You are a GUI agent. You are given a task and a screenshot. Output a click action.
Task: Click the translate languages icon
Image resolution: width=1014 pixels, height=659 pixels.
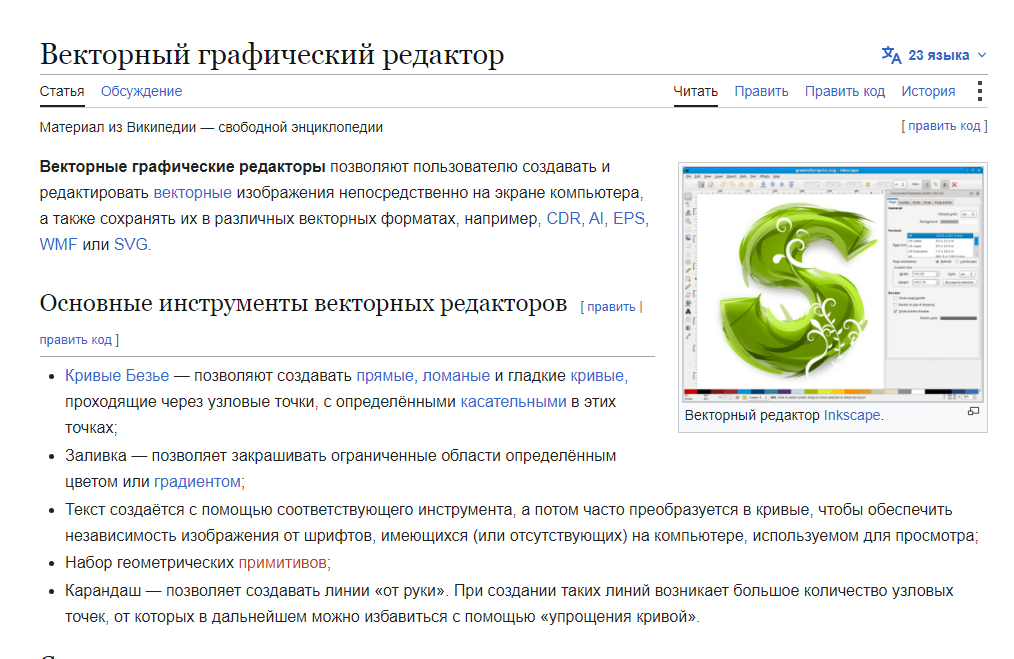click(892, 55)
